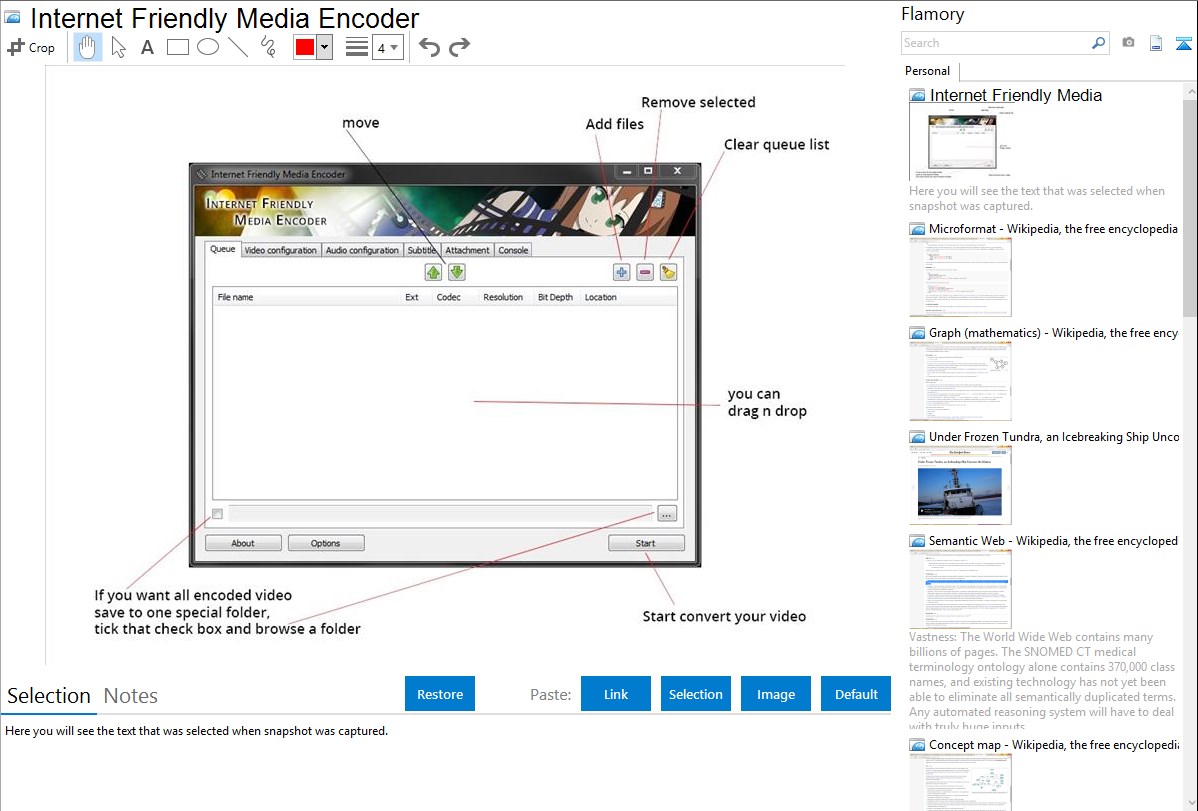Click the Restore button
The height and width of the screenshot is (811, 1198).
[440, 693]
